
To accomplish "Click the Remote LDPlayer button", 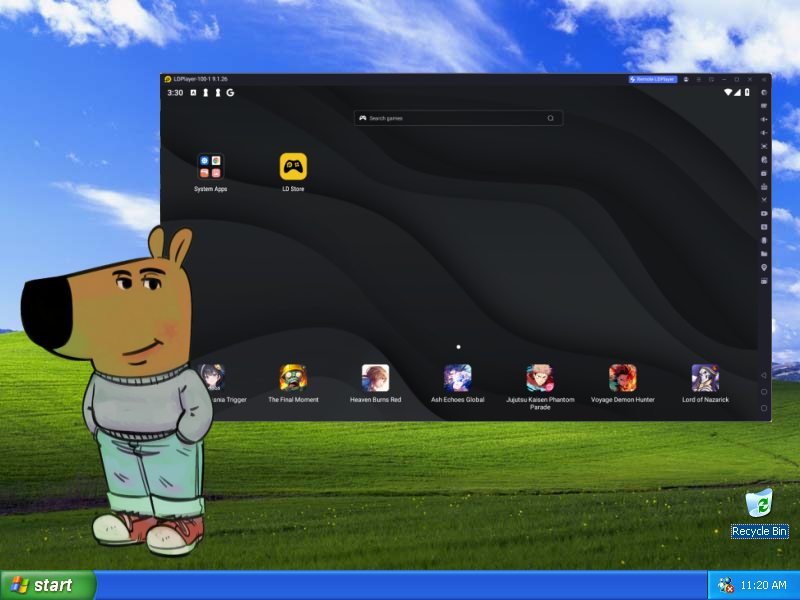I will [653, 79].
